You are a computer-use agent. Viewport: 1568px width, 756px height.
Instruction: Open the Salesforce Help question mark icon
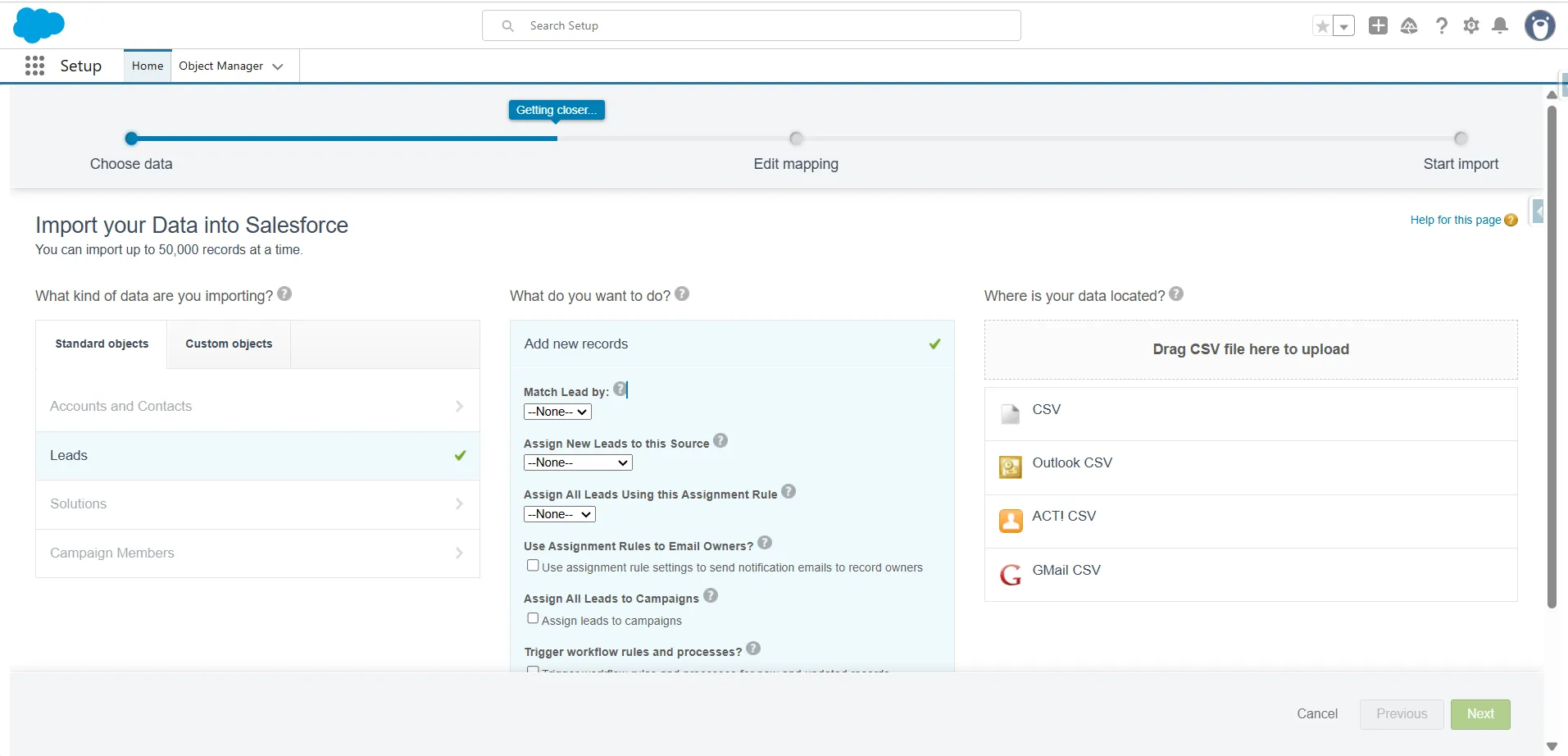[x=1441, y=25]
